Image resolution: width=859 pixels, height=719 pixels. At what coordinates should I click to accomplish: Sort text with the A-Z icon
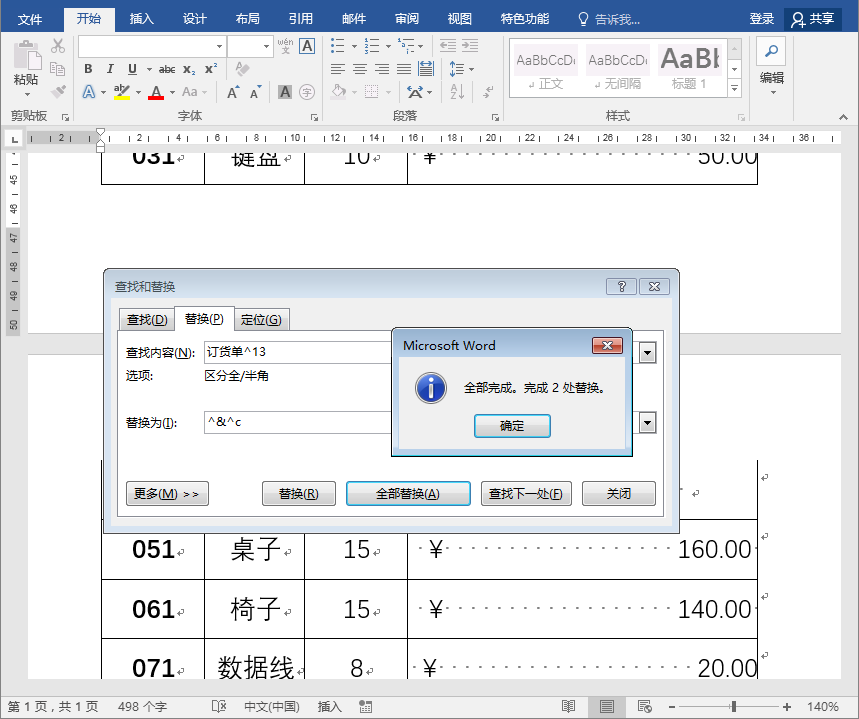coord(458,91)
